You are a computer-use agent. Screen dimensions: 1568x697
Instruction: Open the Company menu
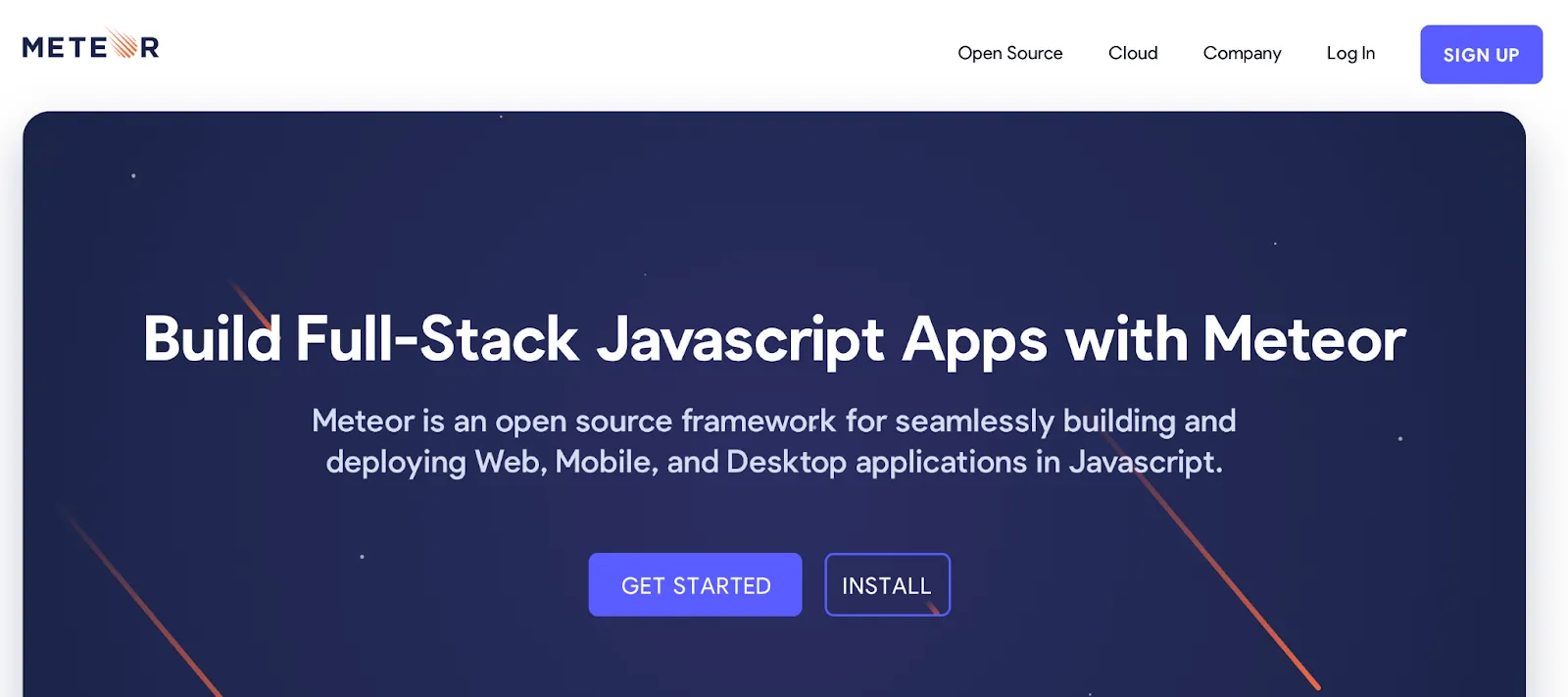[1242, 54]
